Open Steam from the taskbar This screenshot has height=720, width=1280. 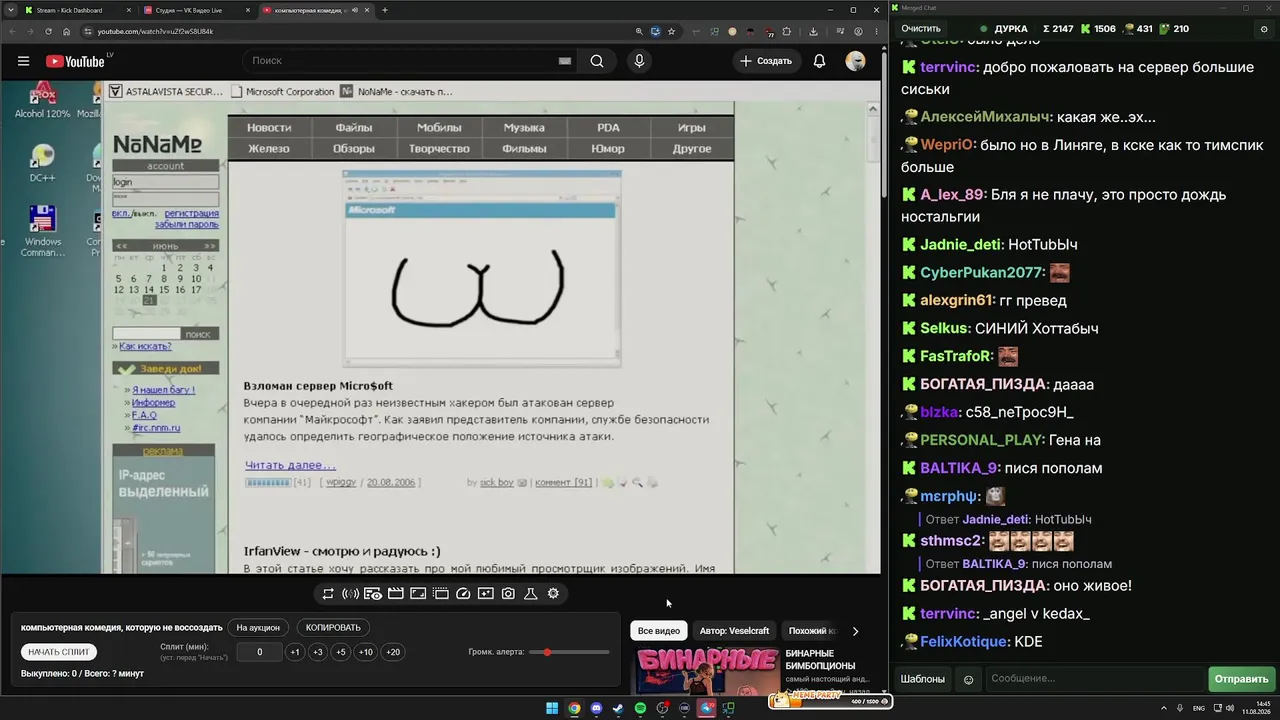[618, 709]
